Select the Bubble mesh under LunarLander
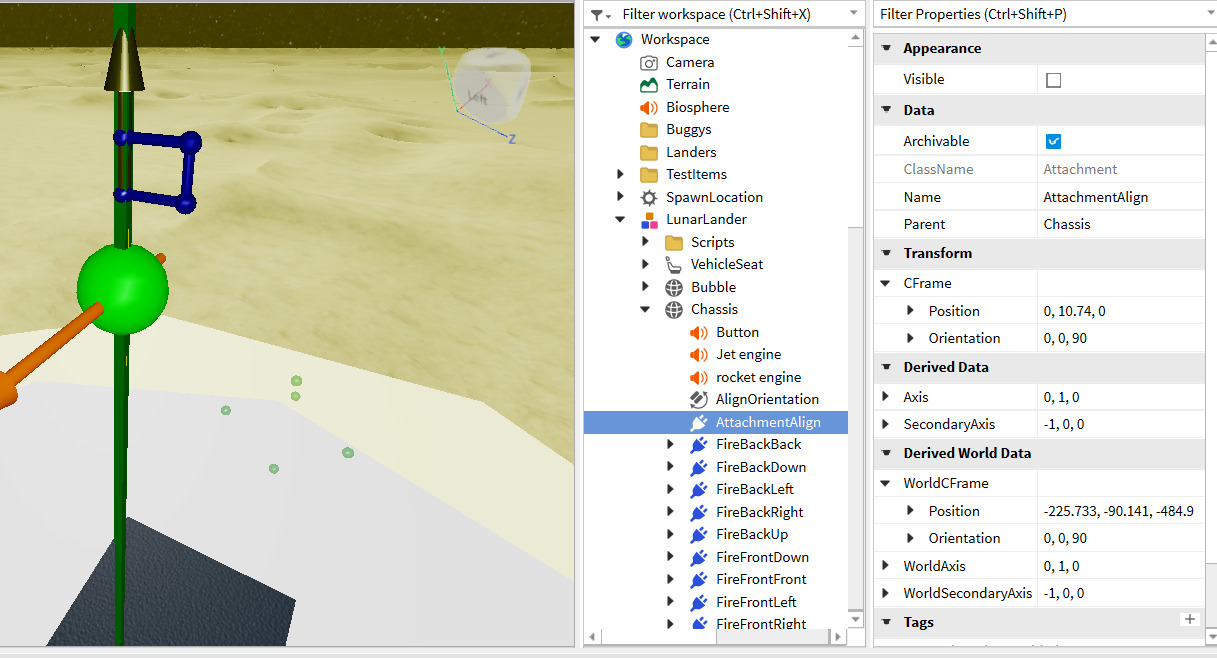 (x=713, y=286)
